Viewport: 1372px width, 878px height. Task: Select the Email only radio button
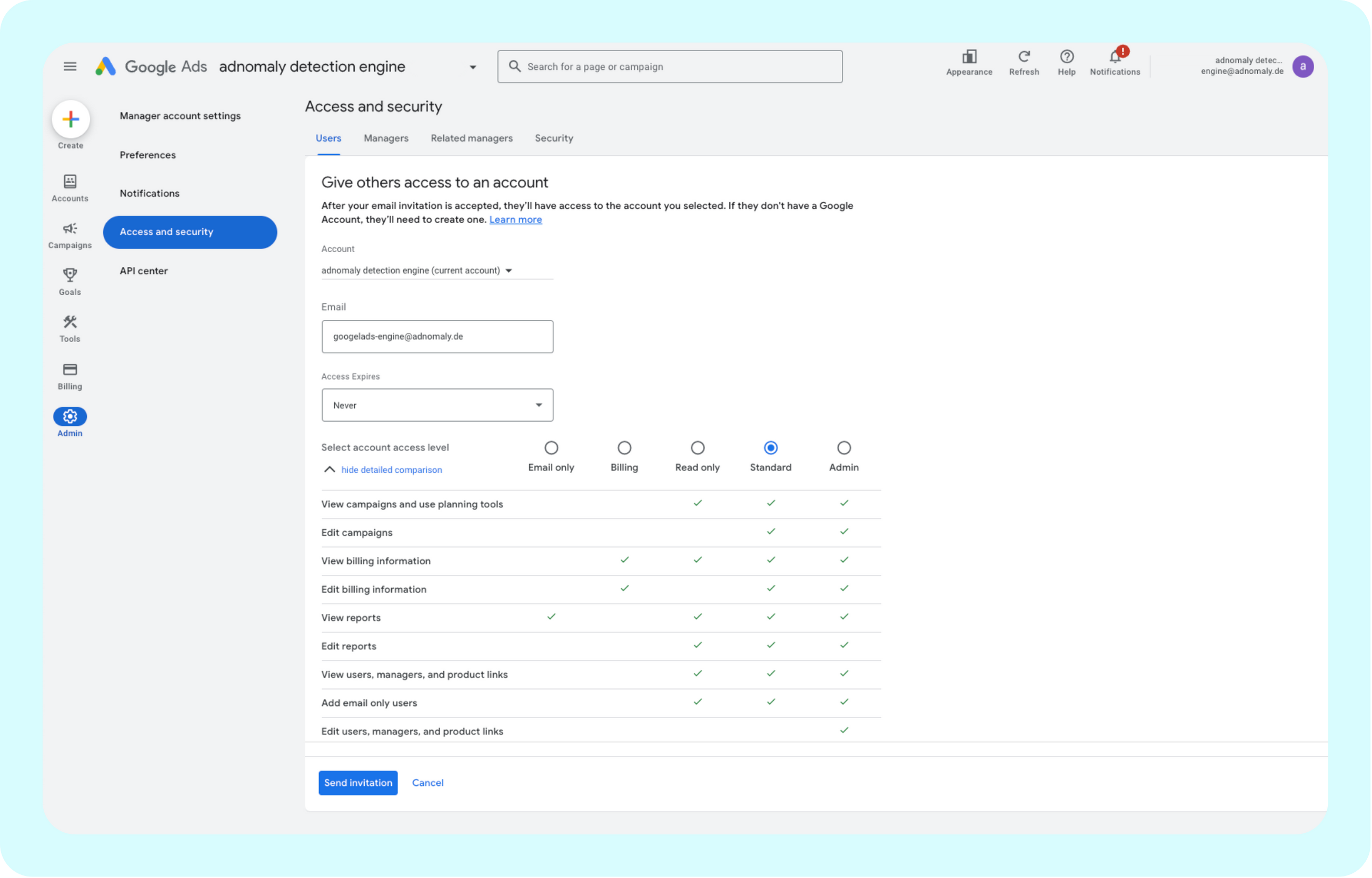(551, 447)
